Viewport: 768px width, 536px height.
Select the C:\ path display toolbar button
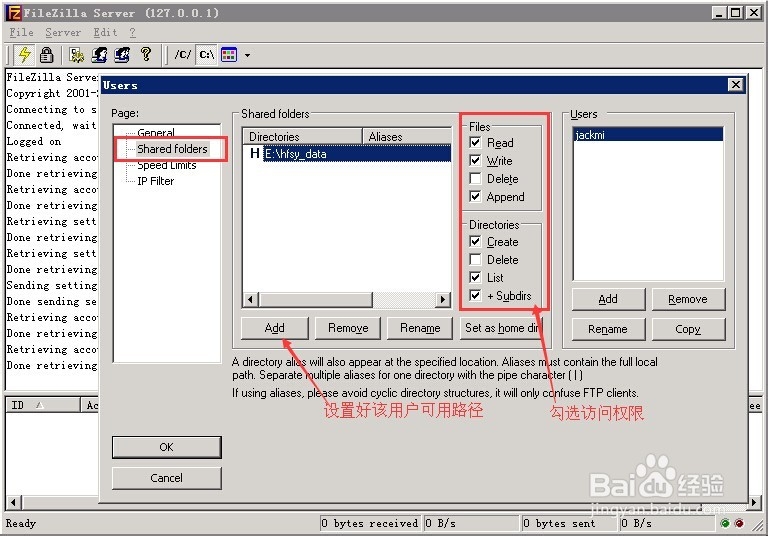click(207, 54)
